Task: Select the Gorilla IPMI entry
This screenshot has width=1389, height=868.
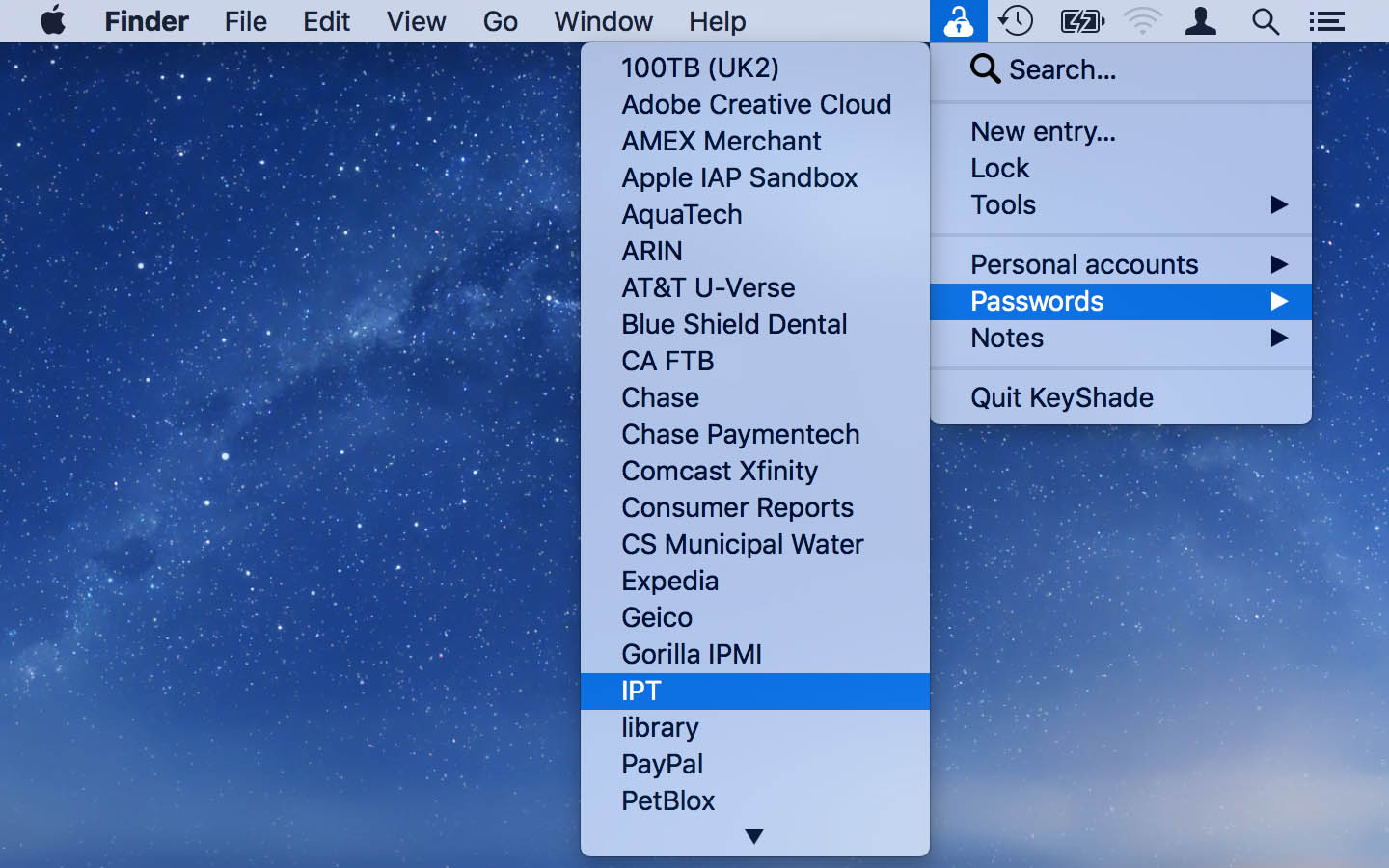Action: click(755, 654)
